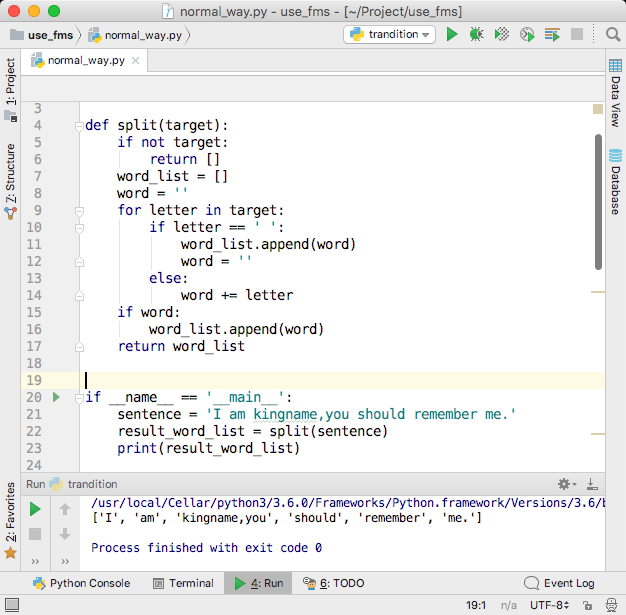Run with coverage icon in toolbar
626x615 pixels.
click(x=502, y=34)
